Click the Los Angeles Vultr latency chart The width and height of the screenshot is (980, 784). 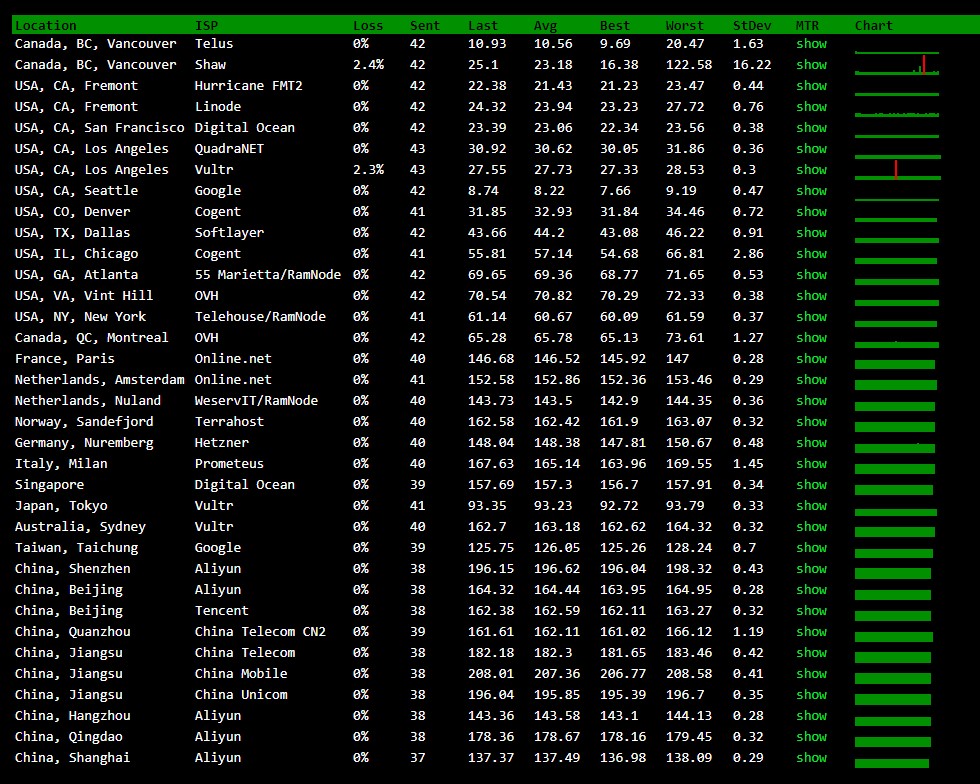898,170
